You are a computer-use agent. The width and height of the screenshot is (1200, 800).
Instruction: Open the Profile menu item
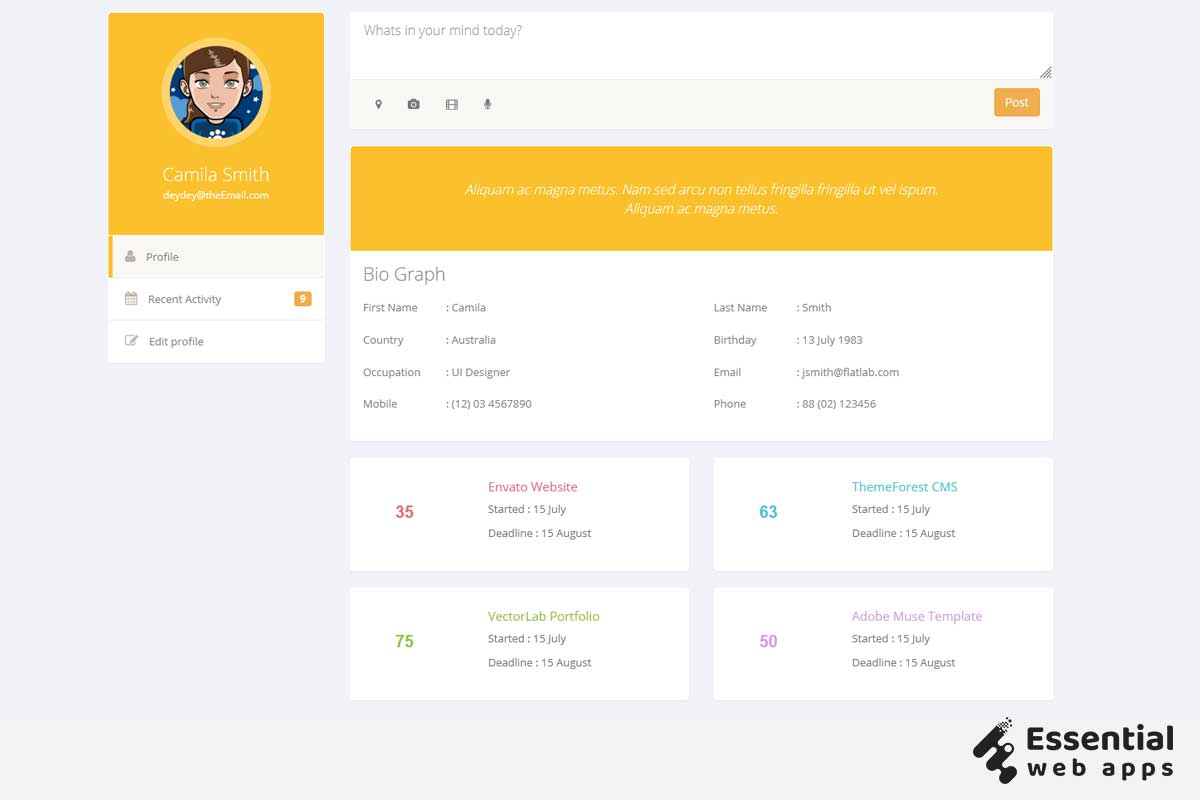pyautogui.click(x=162, y=257)
